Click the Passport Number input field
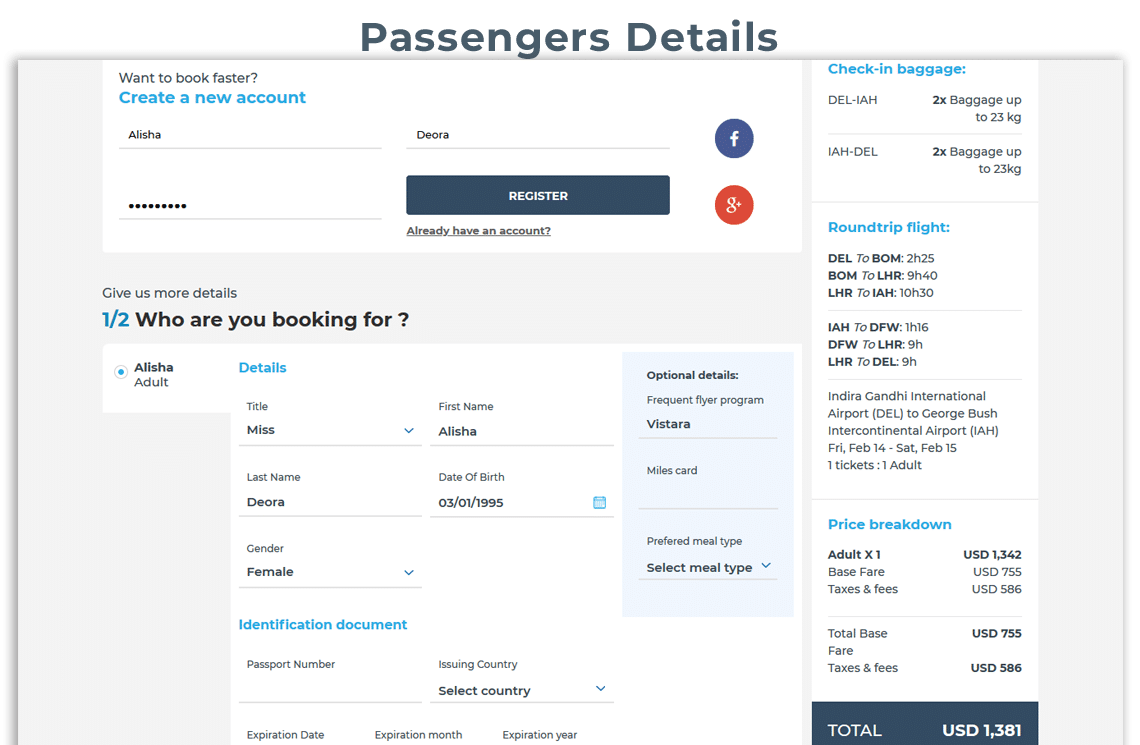 tap(330, 689)
